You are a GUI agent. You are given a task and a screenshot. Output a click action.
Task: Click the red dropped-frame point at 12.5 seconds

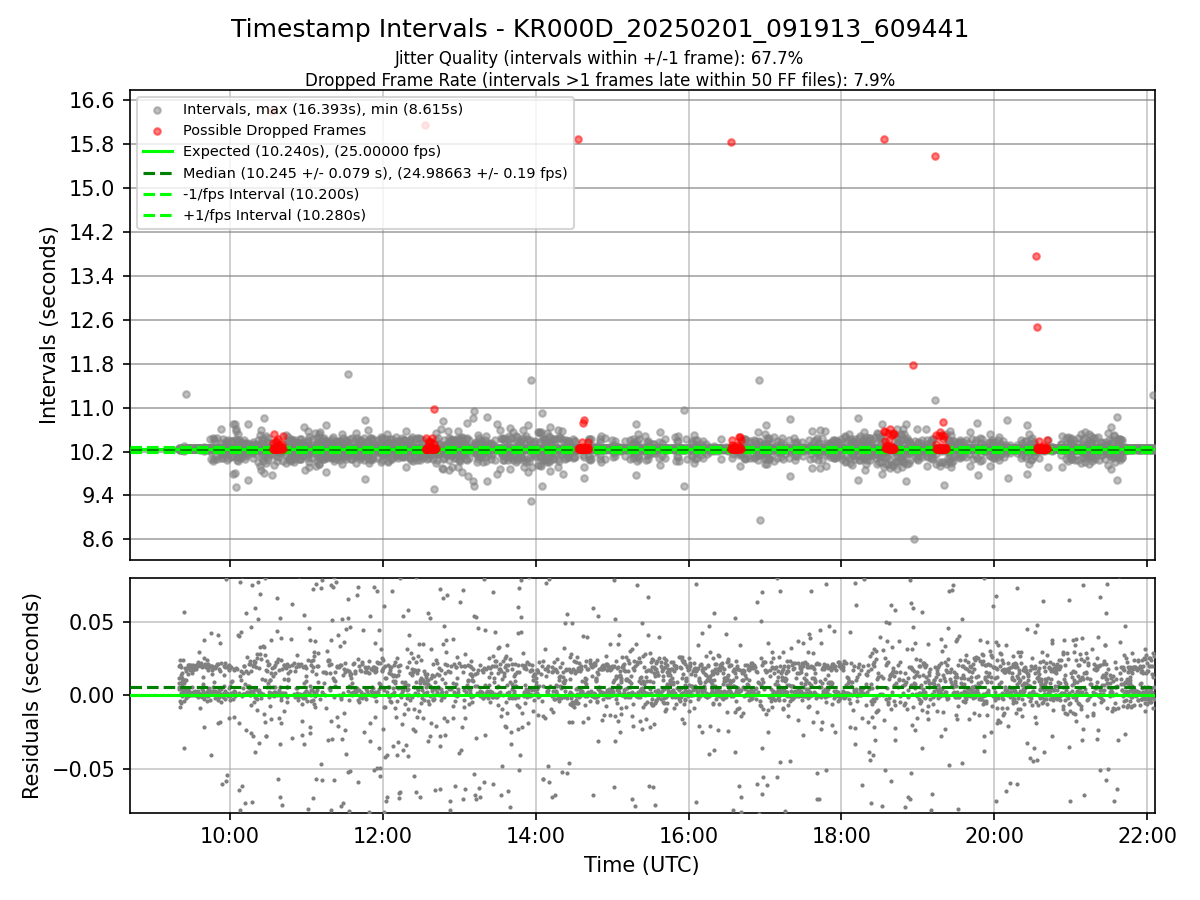point(1037,327)
